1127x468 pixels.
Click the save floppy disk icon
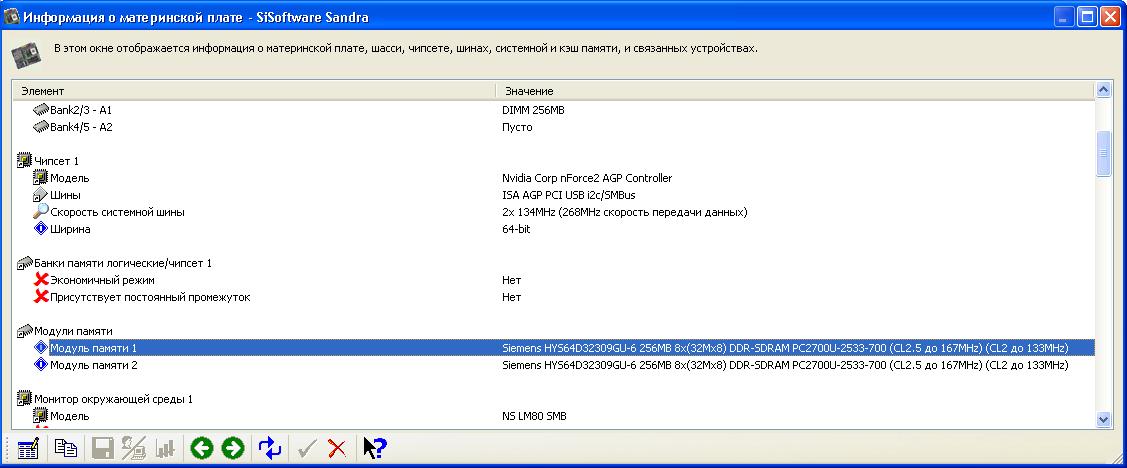coord(103,449)
